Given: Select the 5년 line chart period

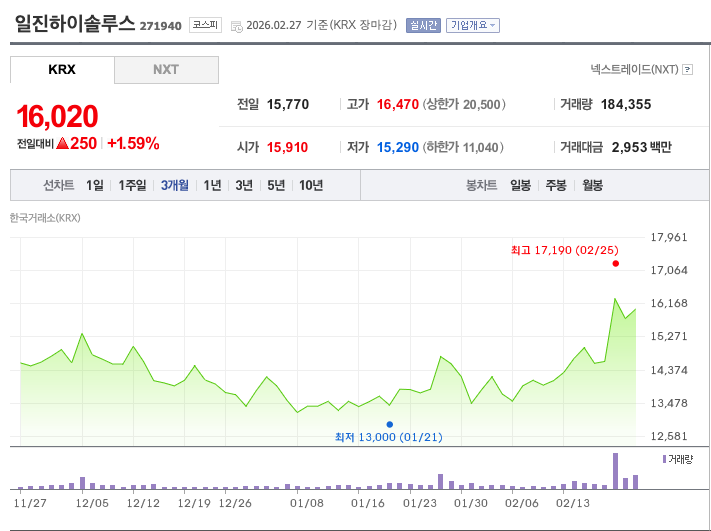Looking at the screenshot, I should 276,185.
